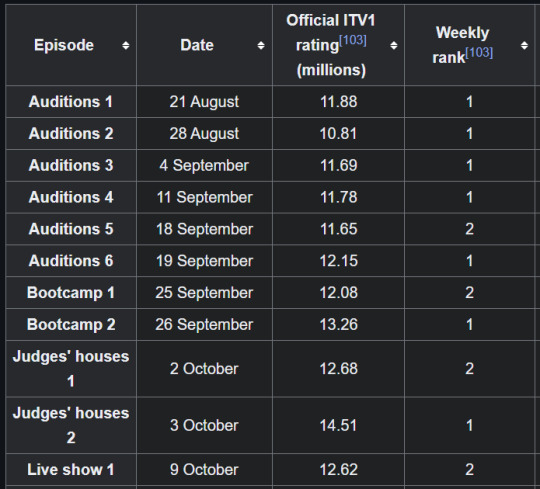Sort by Official ITV1 rating arrows
The width and height of the screenshot is (540, 489).
394,45
